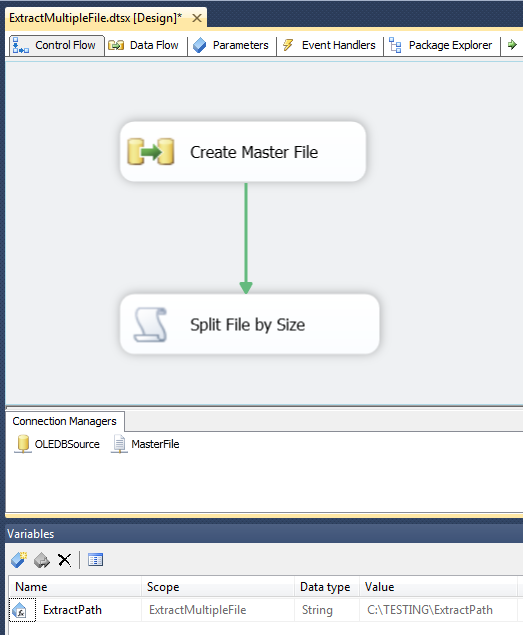Click the Package Explorer tree icon
The width and height of the screenshot is (523, 635).
[395, 45]
